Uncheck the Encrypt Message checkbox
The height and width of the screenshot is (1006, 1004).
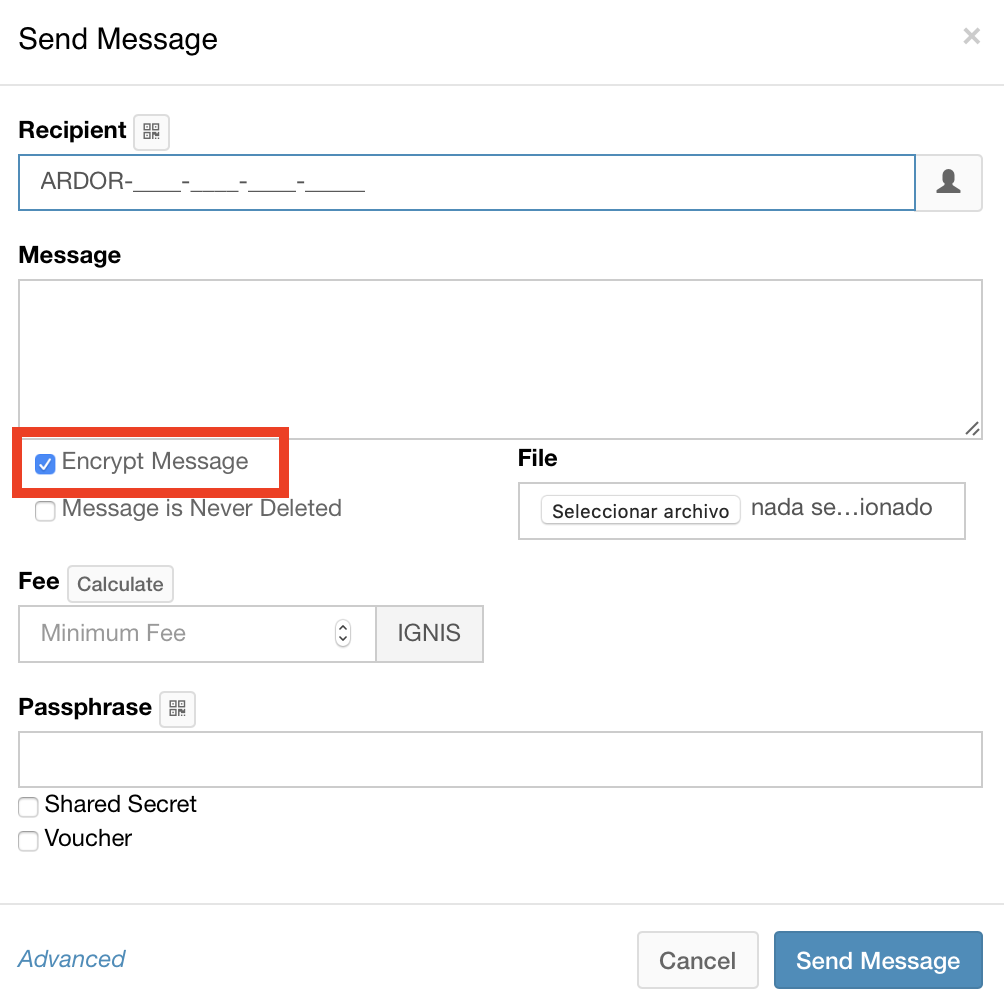tap(45, 464)
